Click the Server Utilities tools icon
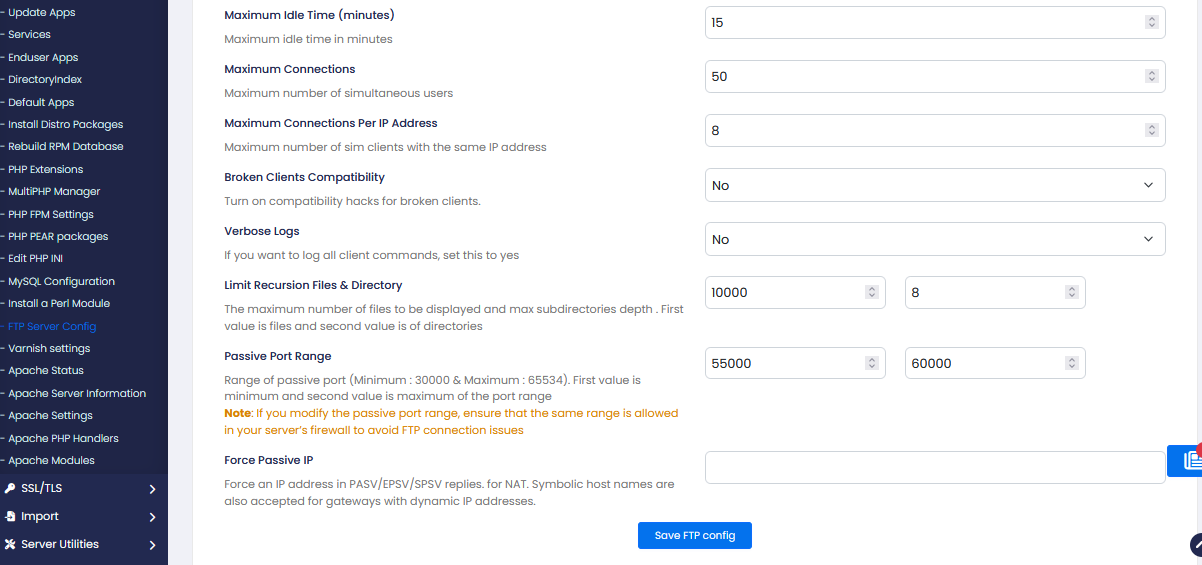The height and width of the screenshot is (565, 1202). pos(10,545)
